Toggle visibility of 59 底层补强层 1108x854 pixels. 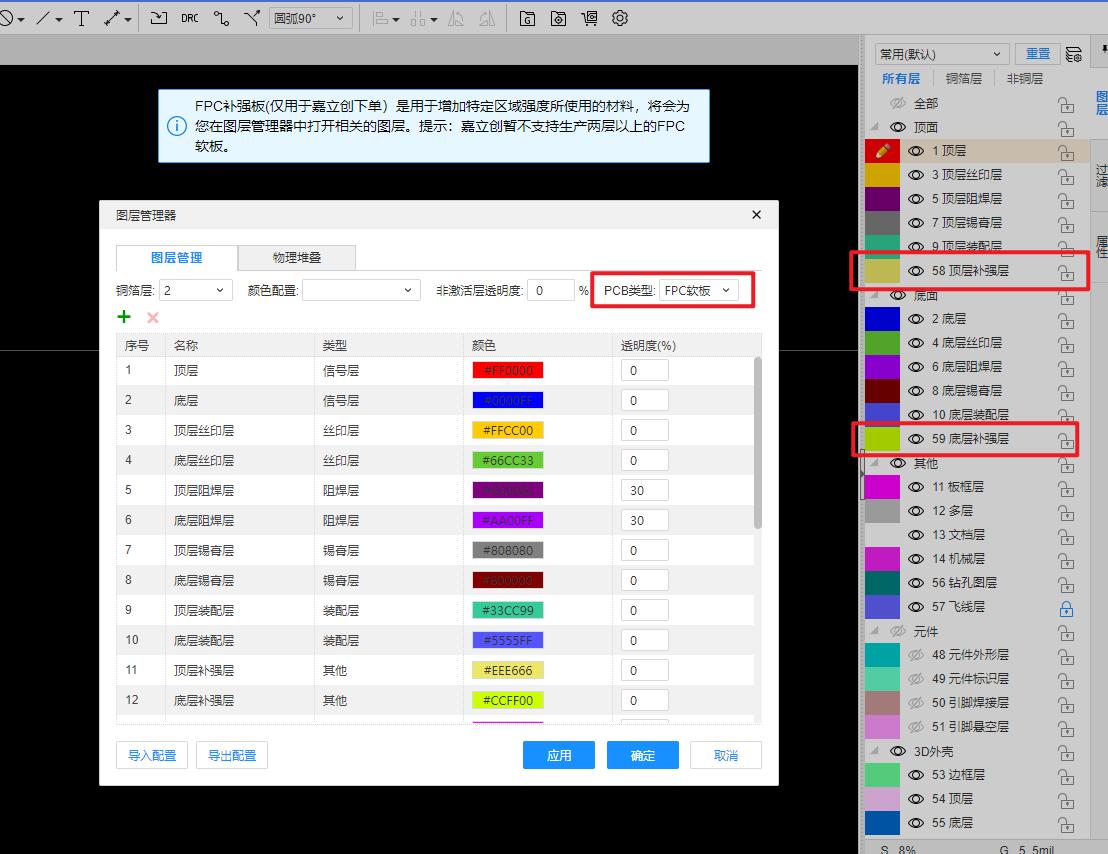coord(915,439)
